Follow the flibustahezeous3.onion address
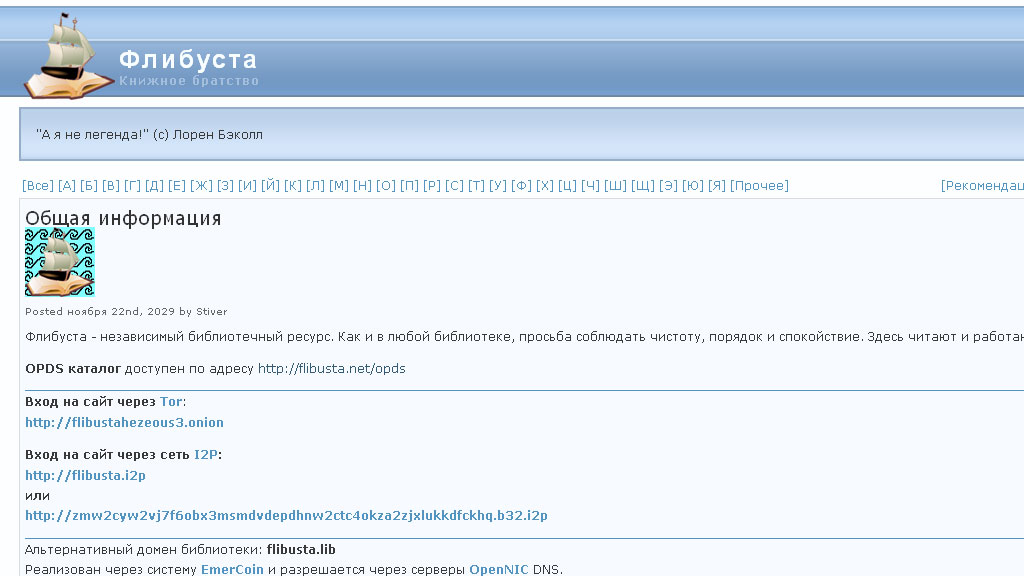This screenshot has width=1024, height=576. pos(124,423)
